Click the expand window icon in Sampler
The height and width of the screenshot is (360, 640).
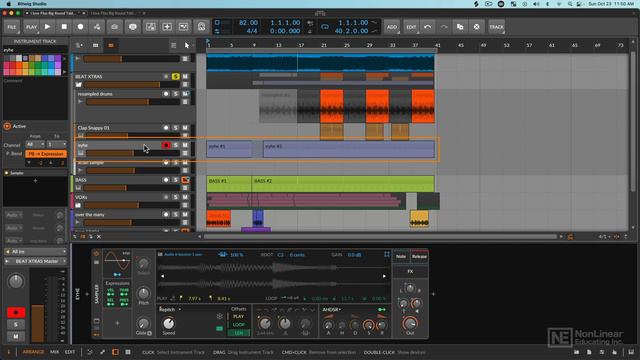pyautogui.click(x=387, y=254)
